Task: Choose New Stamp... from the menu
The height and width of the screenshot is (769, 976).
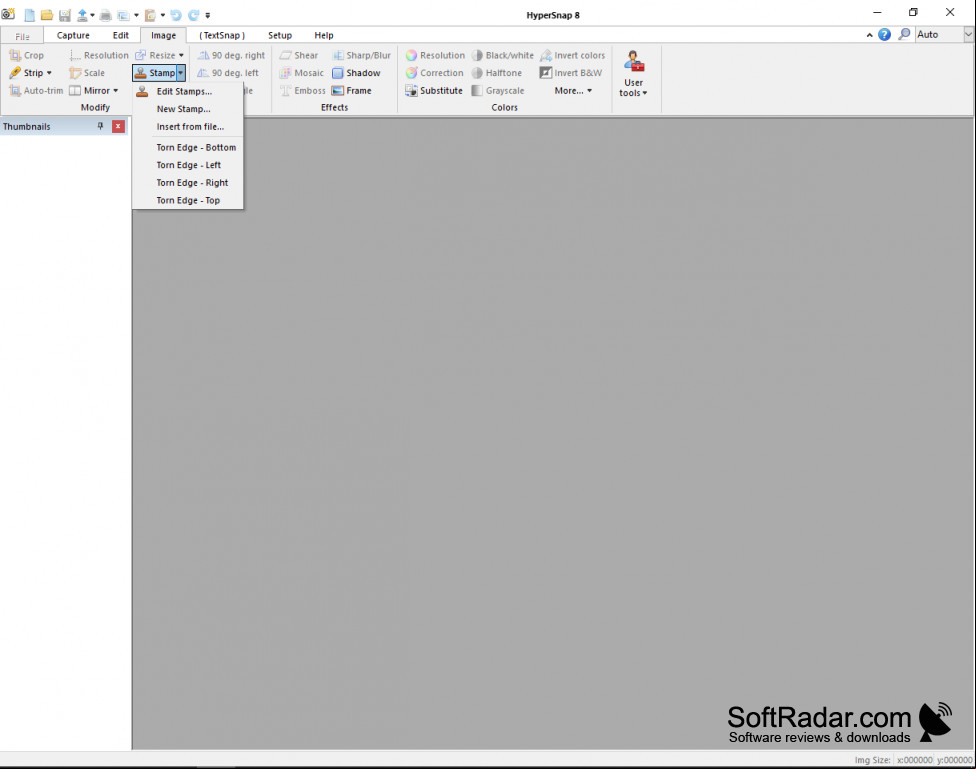Action: (x=188, y=109)
